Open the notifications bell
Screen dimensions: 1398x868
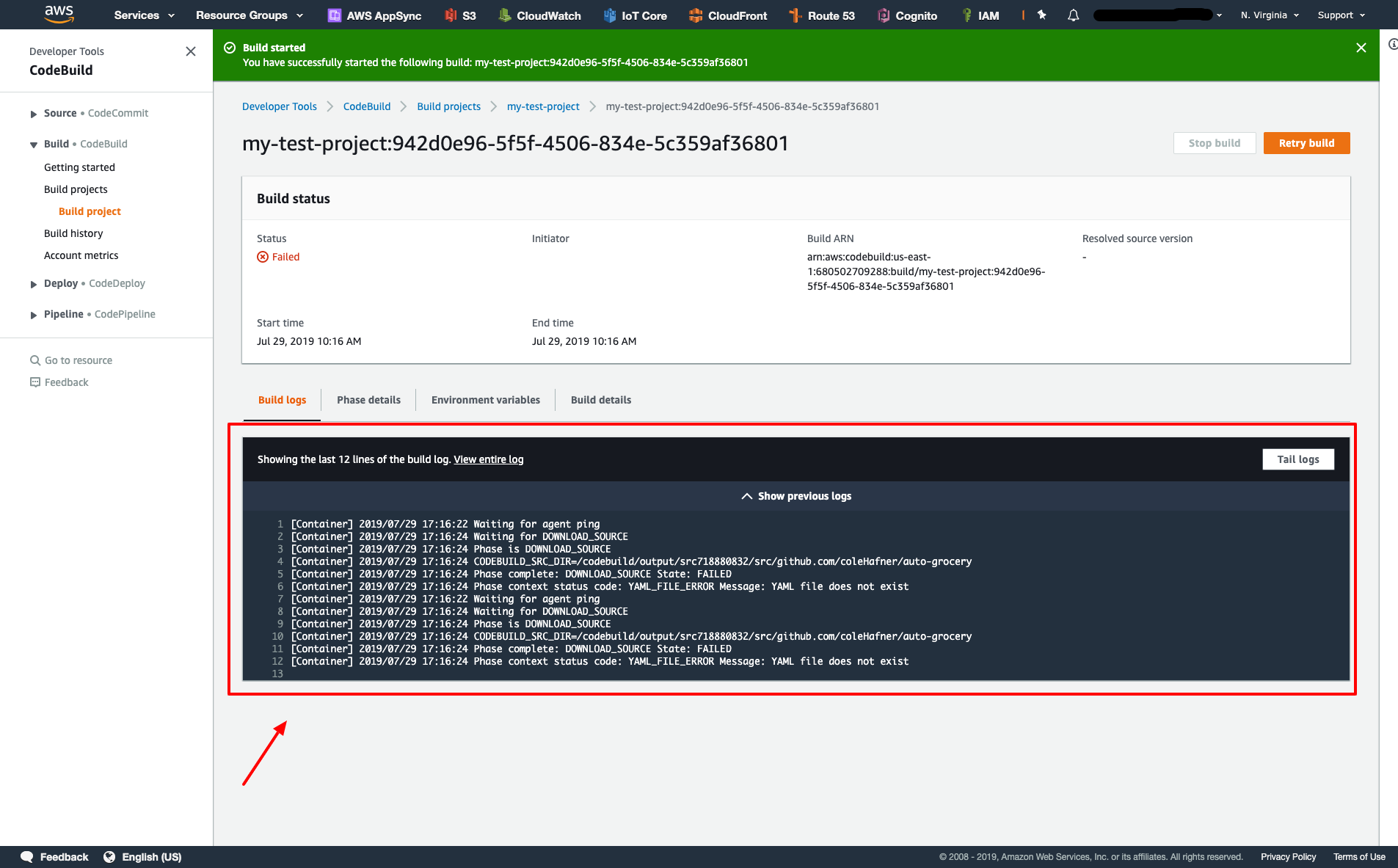(x=1073, y=15)
